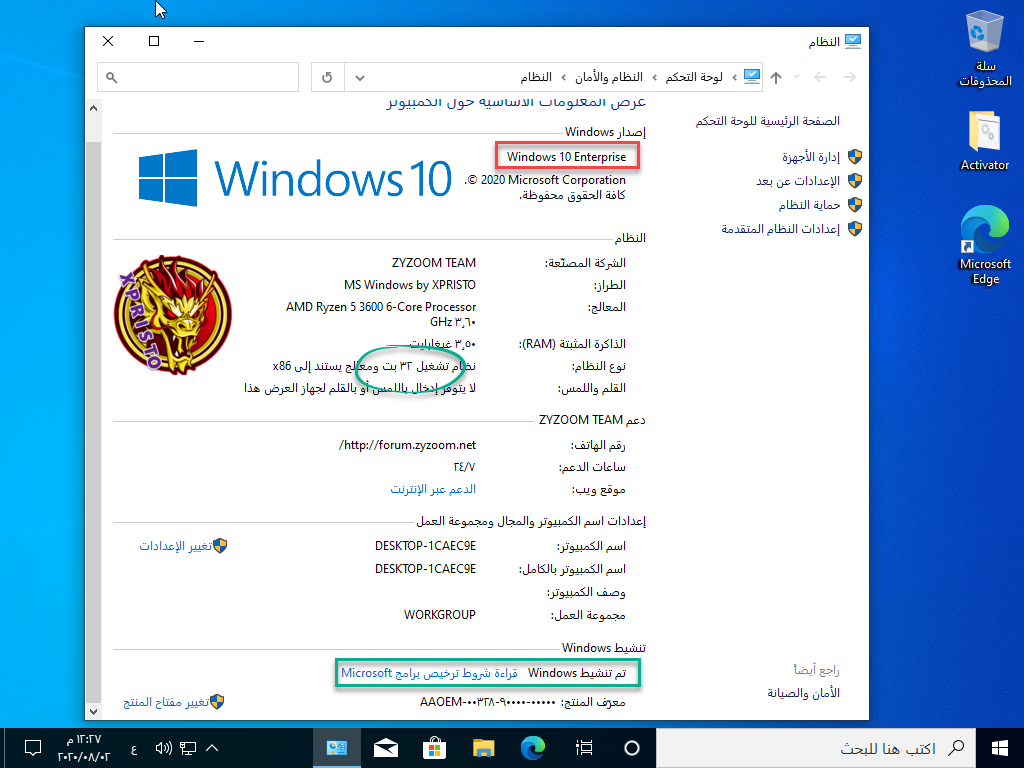Click Change product key link (تغيير مفتاح المنتج)
Screen dimensions: 1024x768
pyautogui.click(x=166, y=702)
